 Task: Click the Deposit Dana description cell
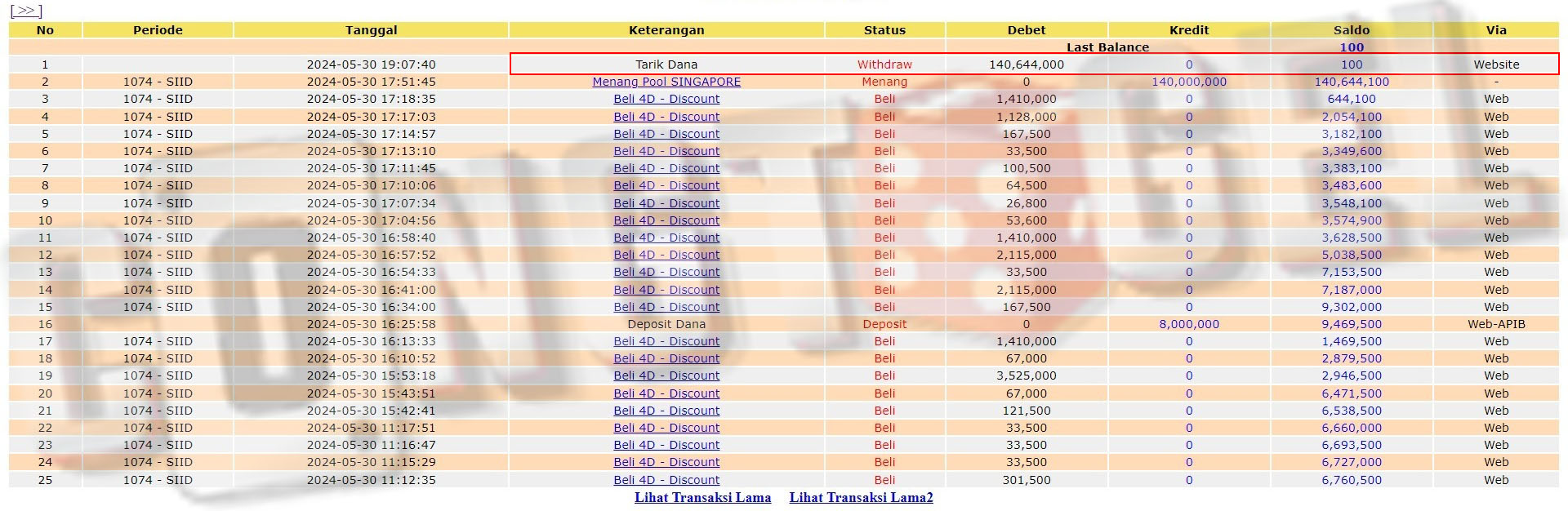point(666,324)
